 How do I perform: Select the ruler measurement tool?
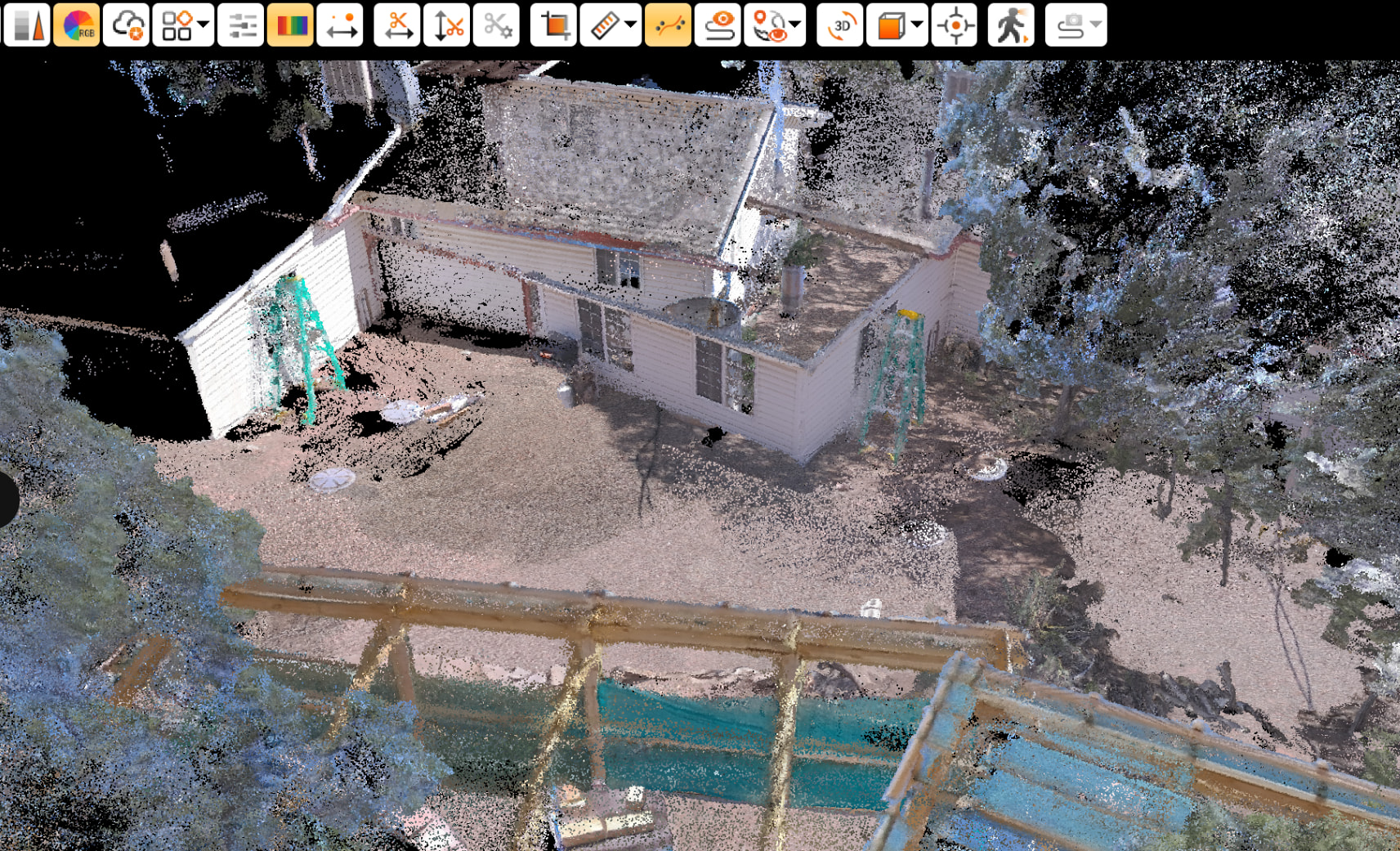[x=603, y=25]
